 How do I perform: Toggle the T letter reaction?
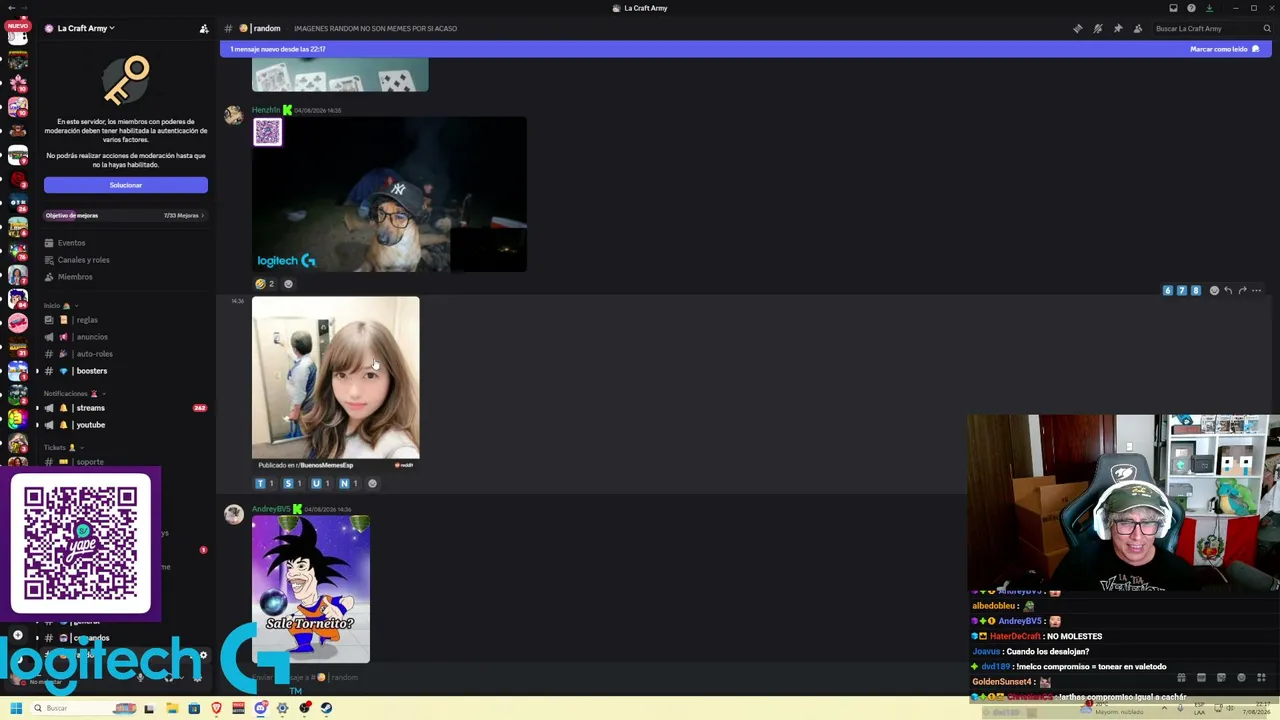(x=265, y=483)
